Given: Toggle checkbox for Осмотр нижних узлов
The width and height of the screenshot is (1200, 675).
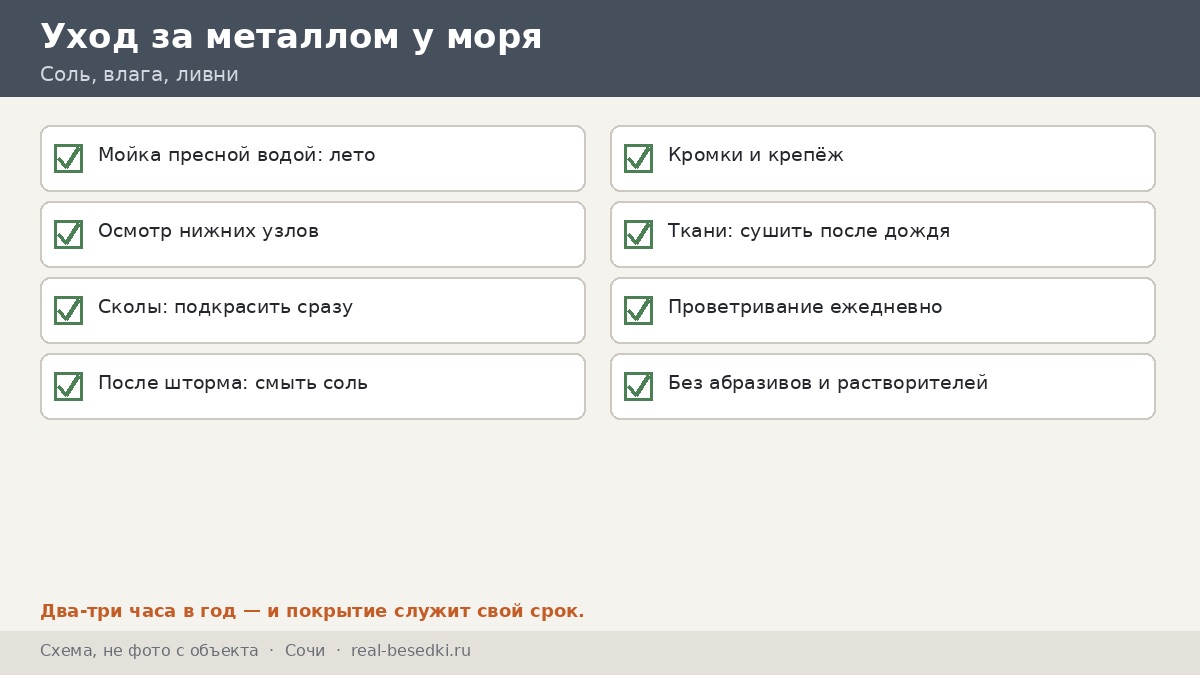Looking at the screenshot, I should click(68, 234).
